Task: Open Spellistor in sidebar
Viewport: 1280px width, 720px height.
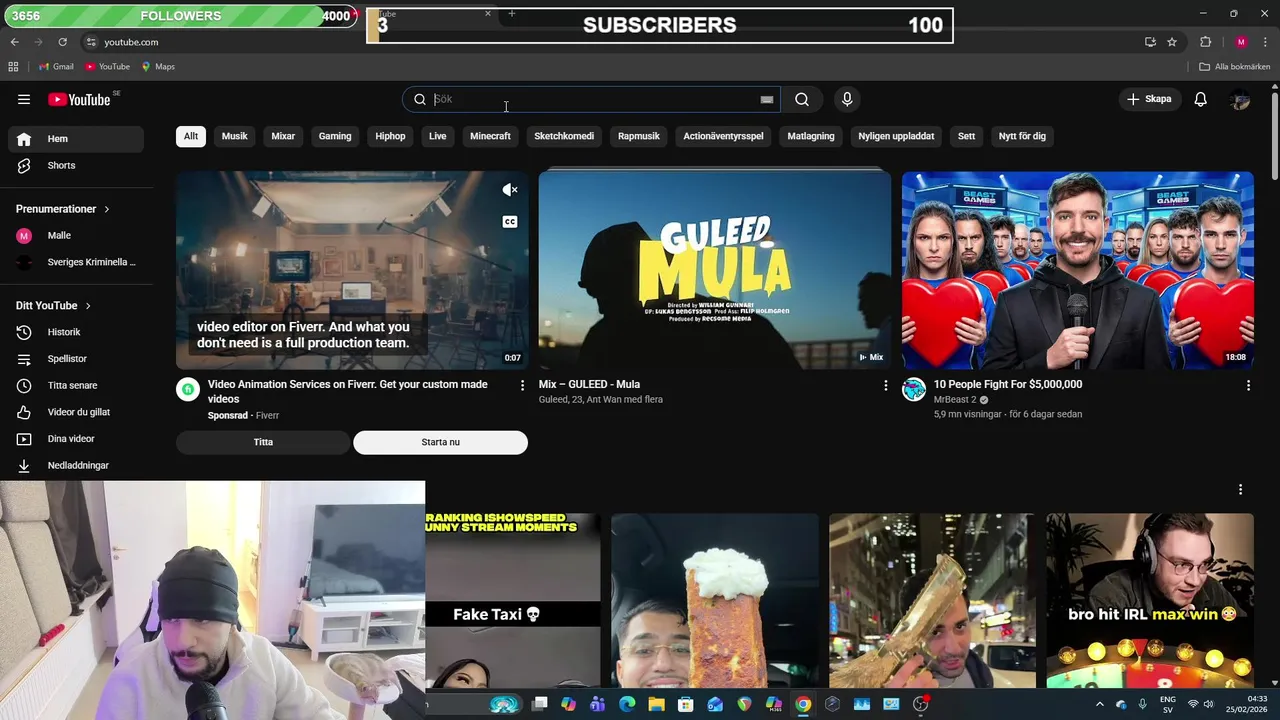Action: tap(76, 359)
